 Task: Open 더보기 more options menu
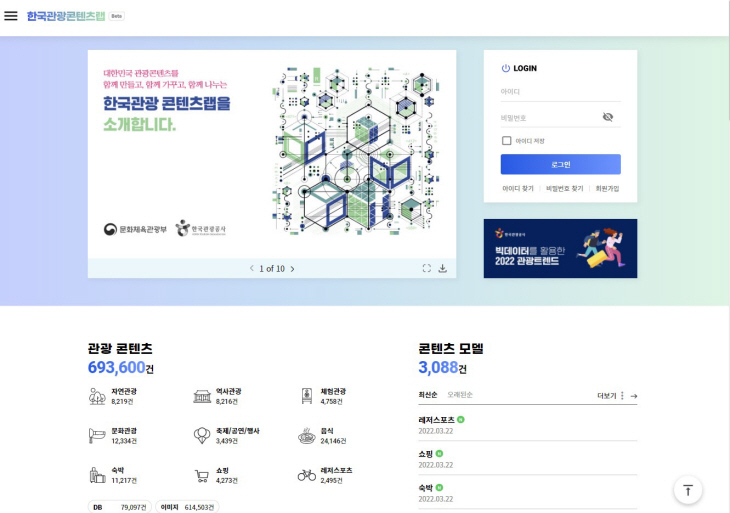(x=610, y=396)
